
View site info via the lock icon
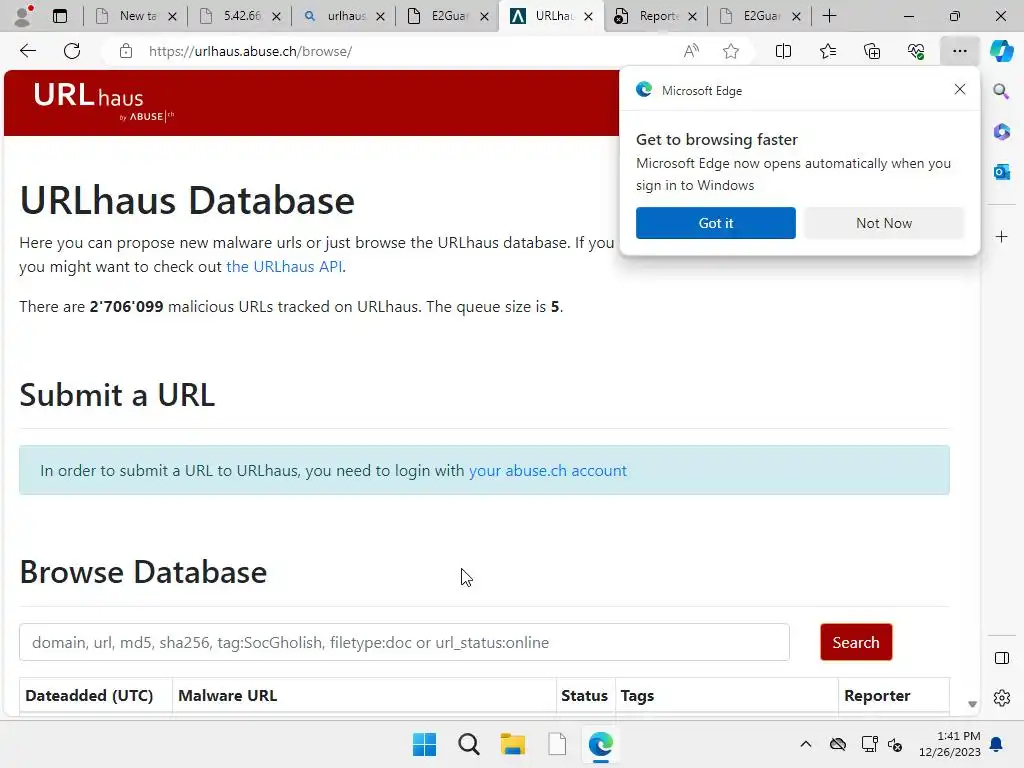pyautogui.click(x=126, y=51)
